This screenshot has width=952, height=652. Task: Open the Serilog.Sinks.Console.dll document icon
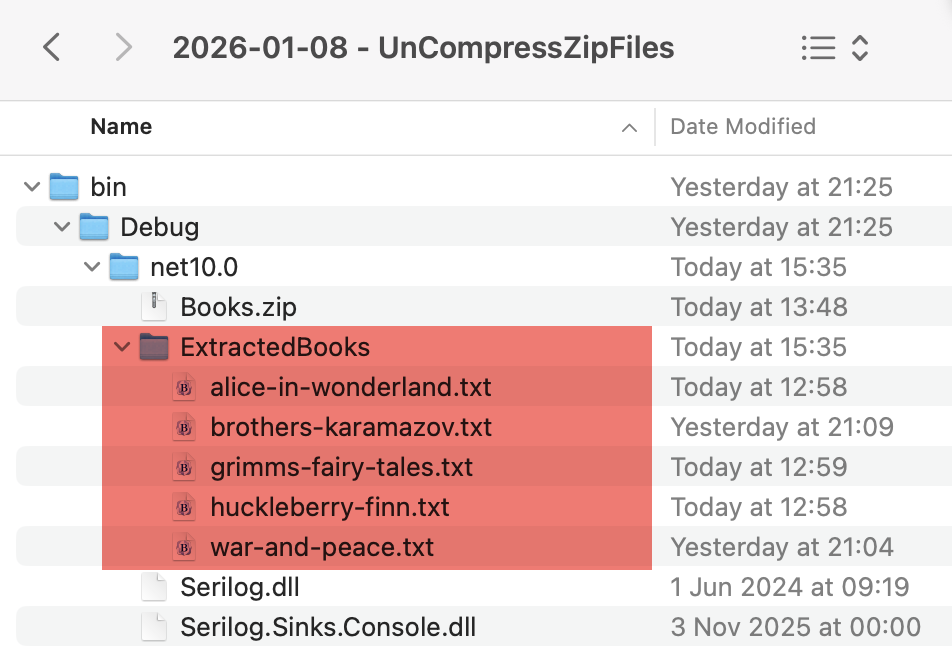[x=153, y=626]
